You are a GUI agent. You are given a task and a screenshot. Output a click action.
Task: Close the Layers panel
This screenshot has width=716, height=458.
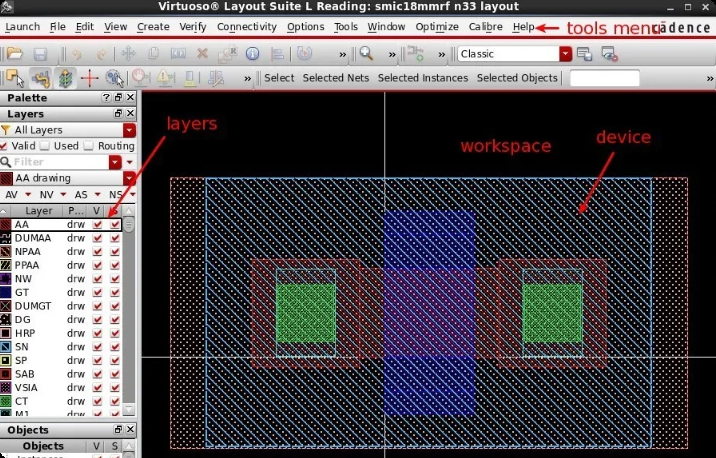(x=130, y=113)
